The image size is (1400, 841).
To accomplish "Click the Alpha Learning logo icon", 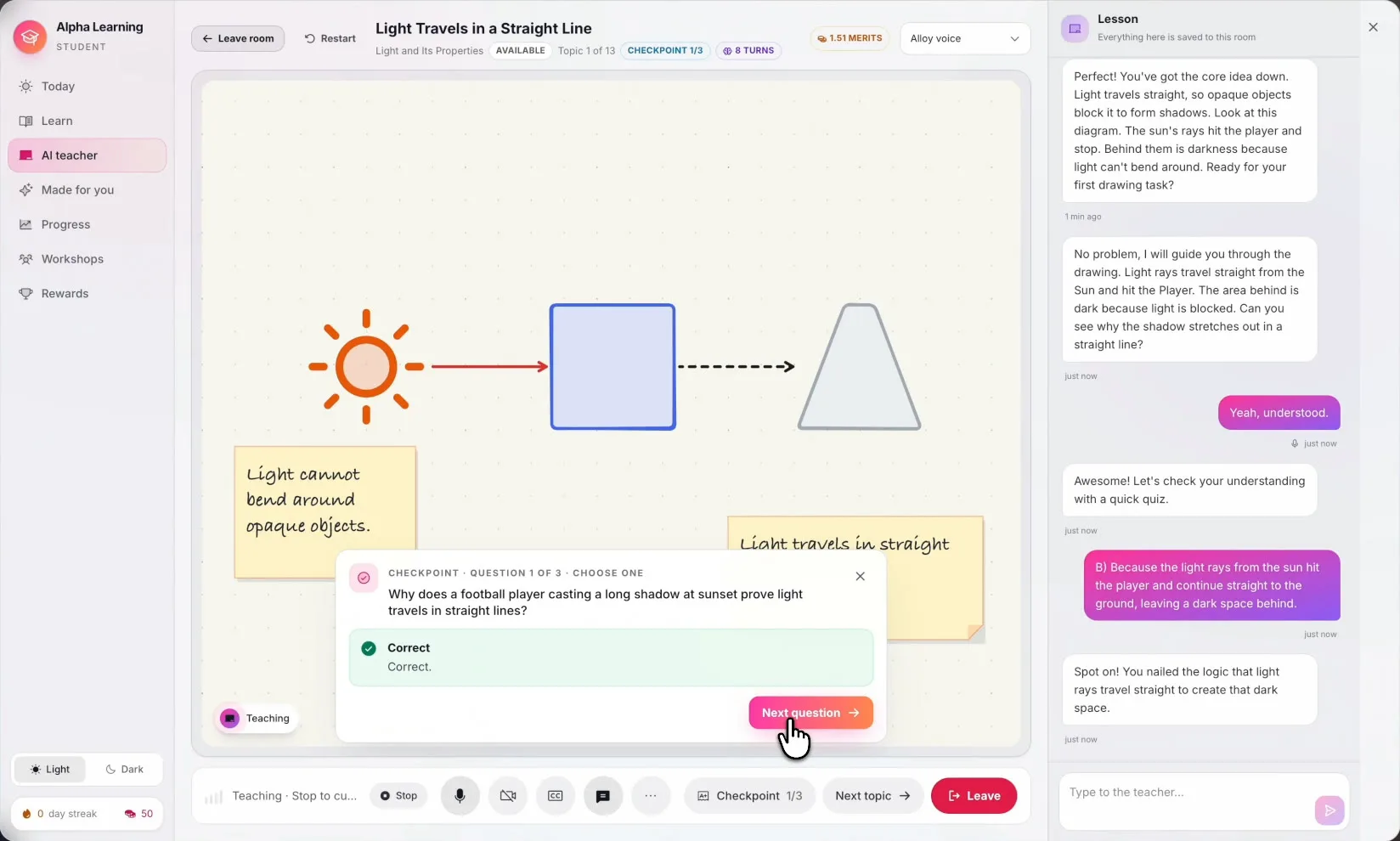I will 30,37.
